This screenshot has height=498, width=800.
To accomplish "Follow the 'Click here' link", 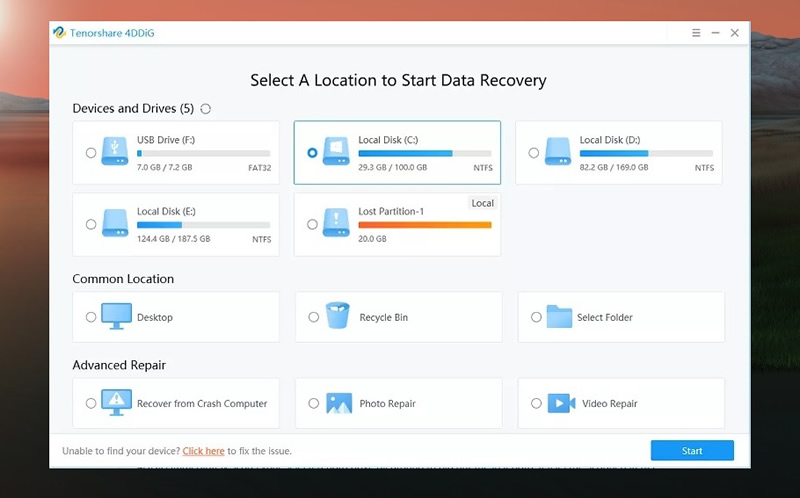I will click(204, 451).
